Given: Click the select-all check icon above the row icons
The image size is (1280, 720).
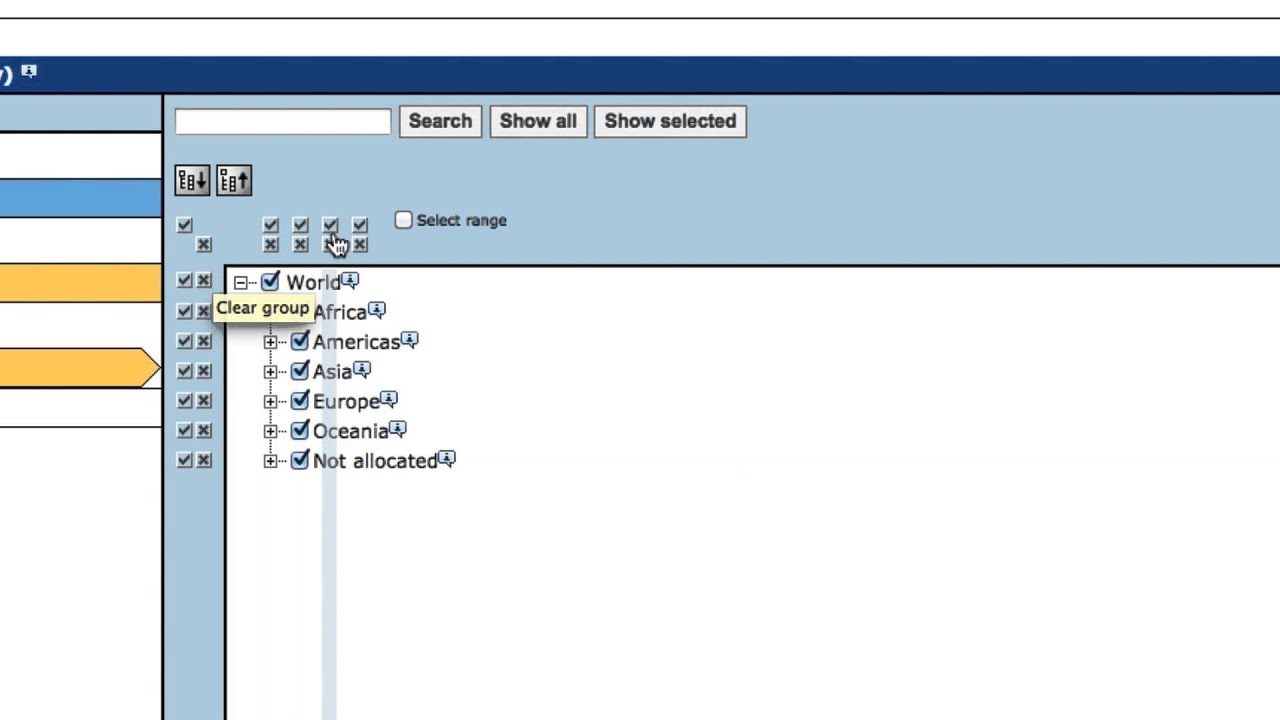Looking at the screenshot, I should 184,225.
